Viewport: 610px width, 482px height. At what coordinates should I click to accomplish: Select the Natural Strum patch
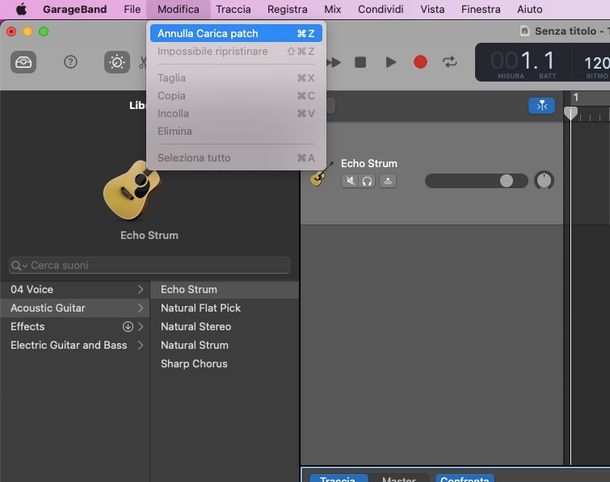tap(224, 345)
